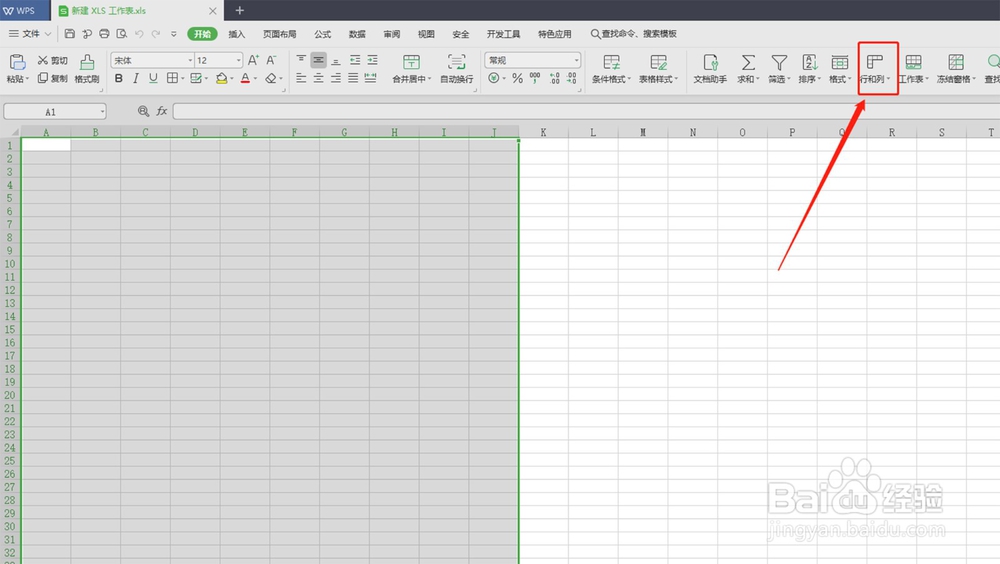The image size is (1000, 564).
Task: Click the Justify alignment icon
Action: pyautogui.click(x=353, y=78)
